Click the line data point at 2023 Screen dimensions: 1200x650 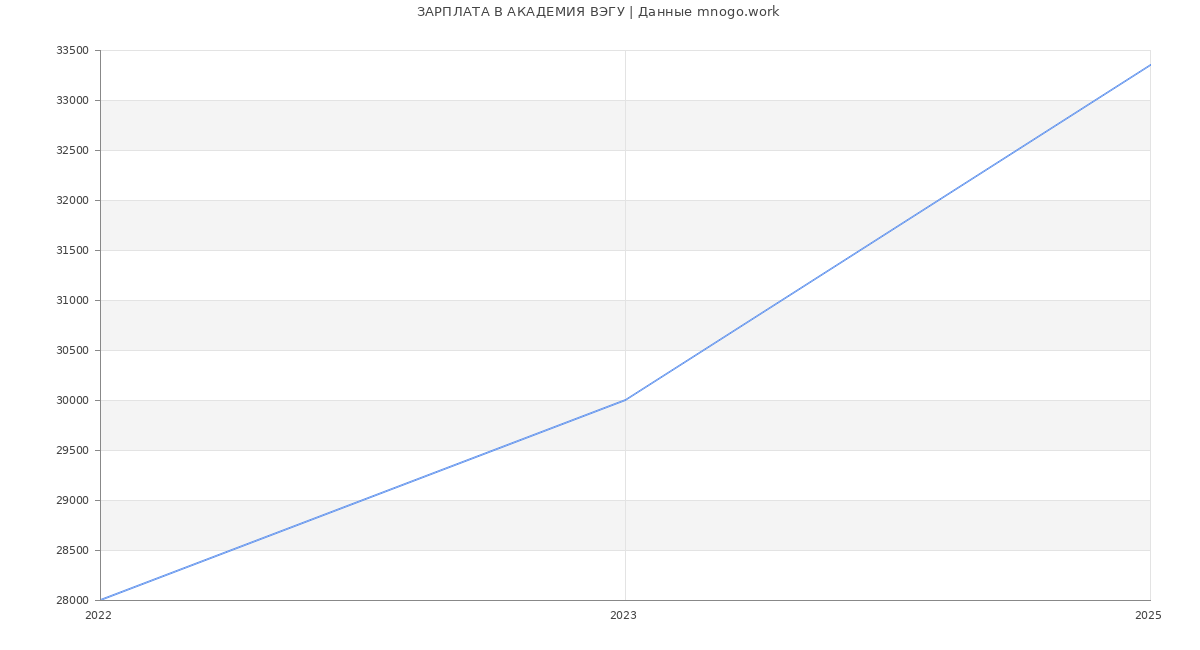[625, 400]
